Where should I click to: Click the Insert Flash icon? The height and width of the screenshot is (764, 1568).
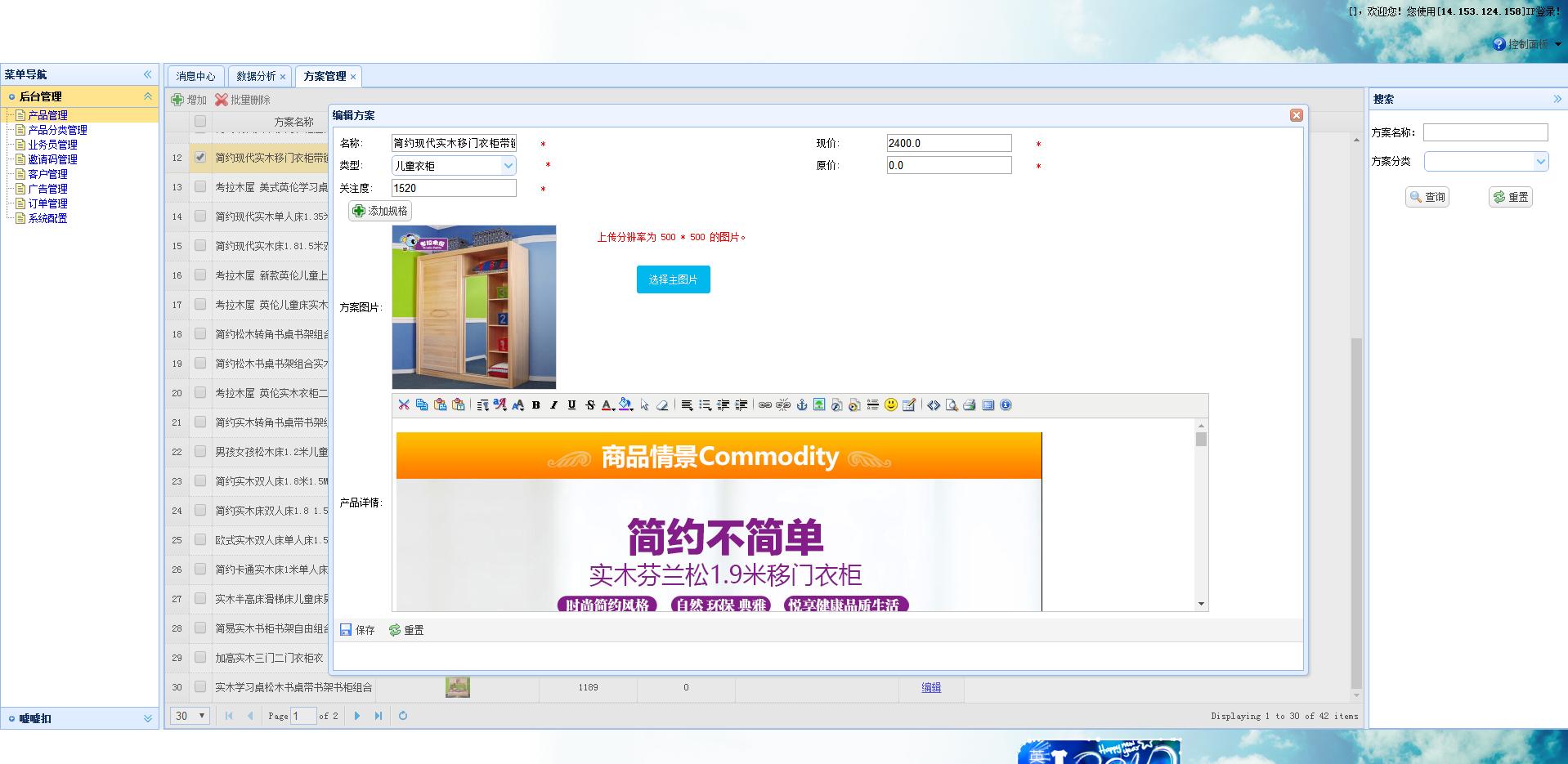836,404
